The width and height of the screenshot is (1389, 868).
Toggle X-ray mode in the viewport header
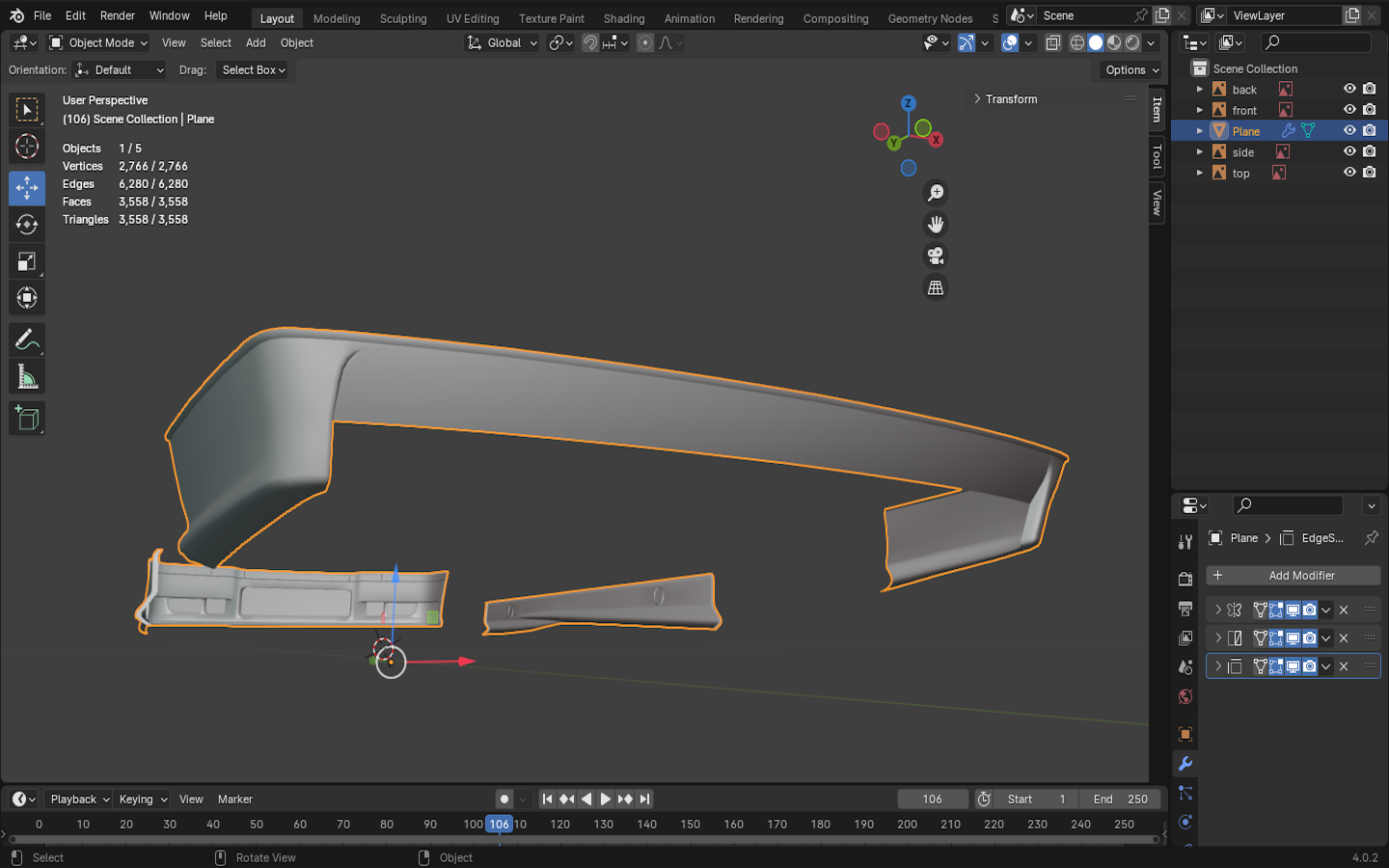coord(1053,42)
